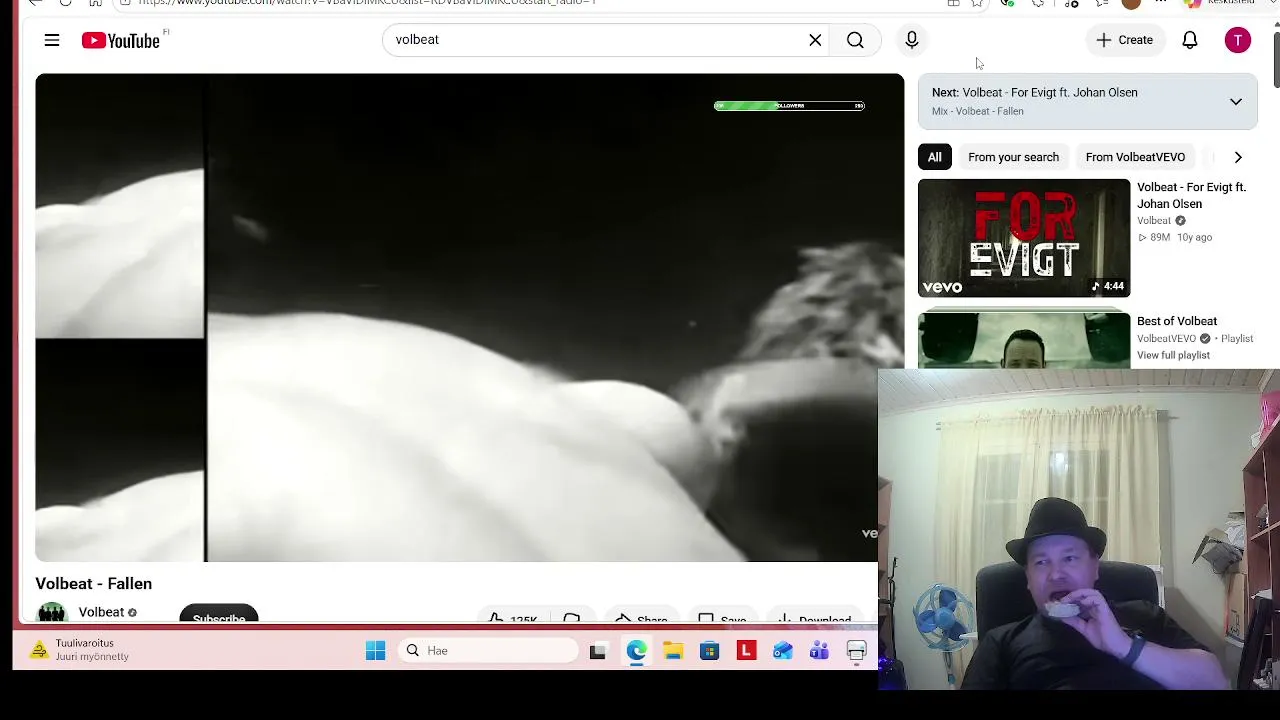Open the Best of Volbeat playlist title
1280x720 pixels.
tap(1177, 321)
